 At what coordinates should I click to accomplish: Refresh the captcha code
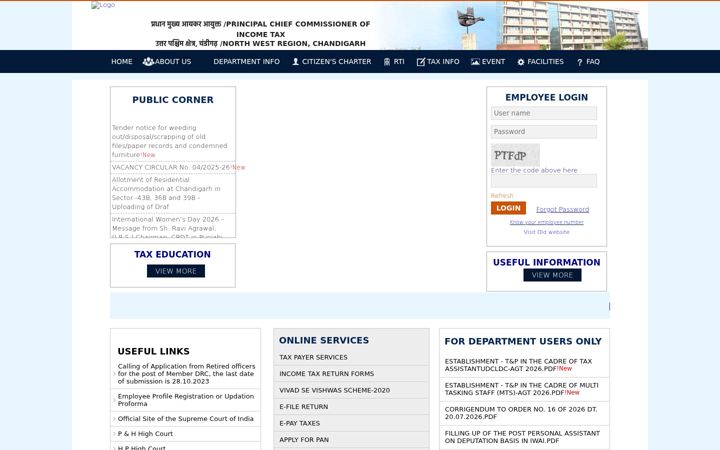point(502,196)
